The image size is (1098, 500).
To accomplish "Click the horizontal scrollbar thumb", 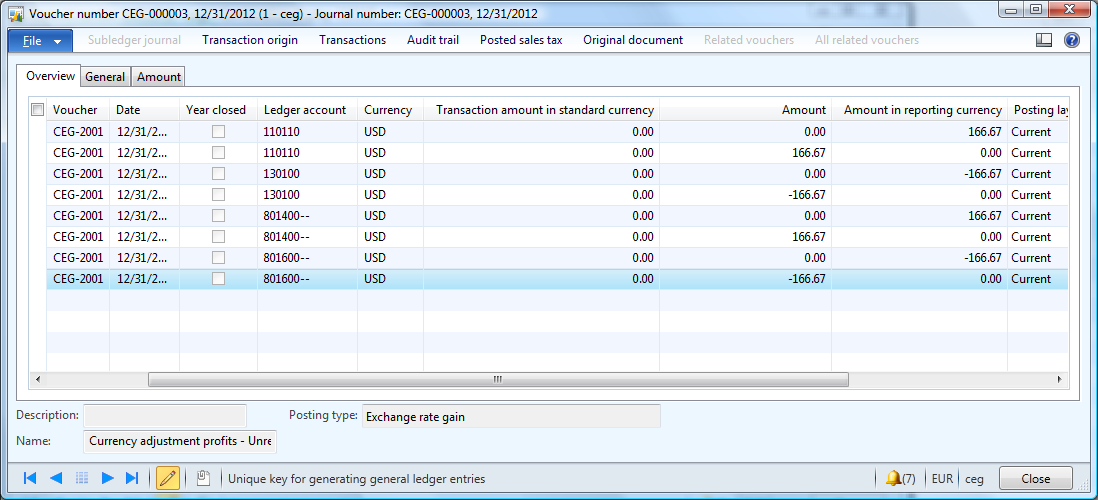I will coord(497,380).
